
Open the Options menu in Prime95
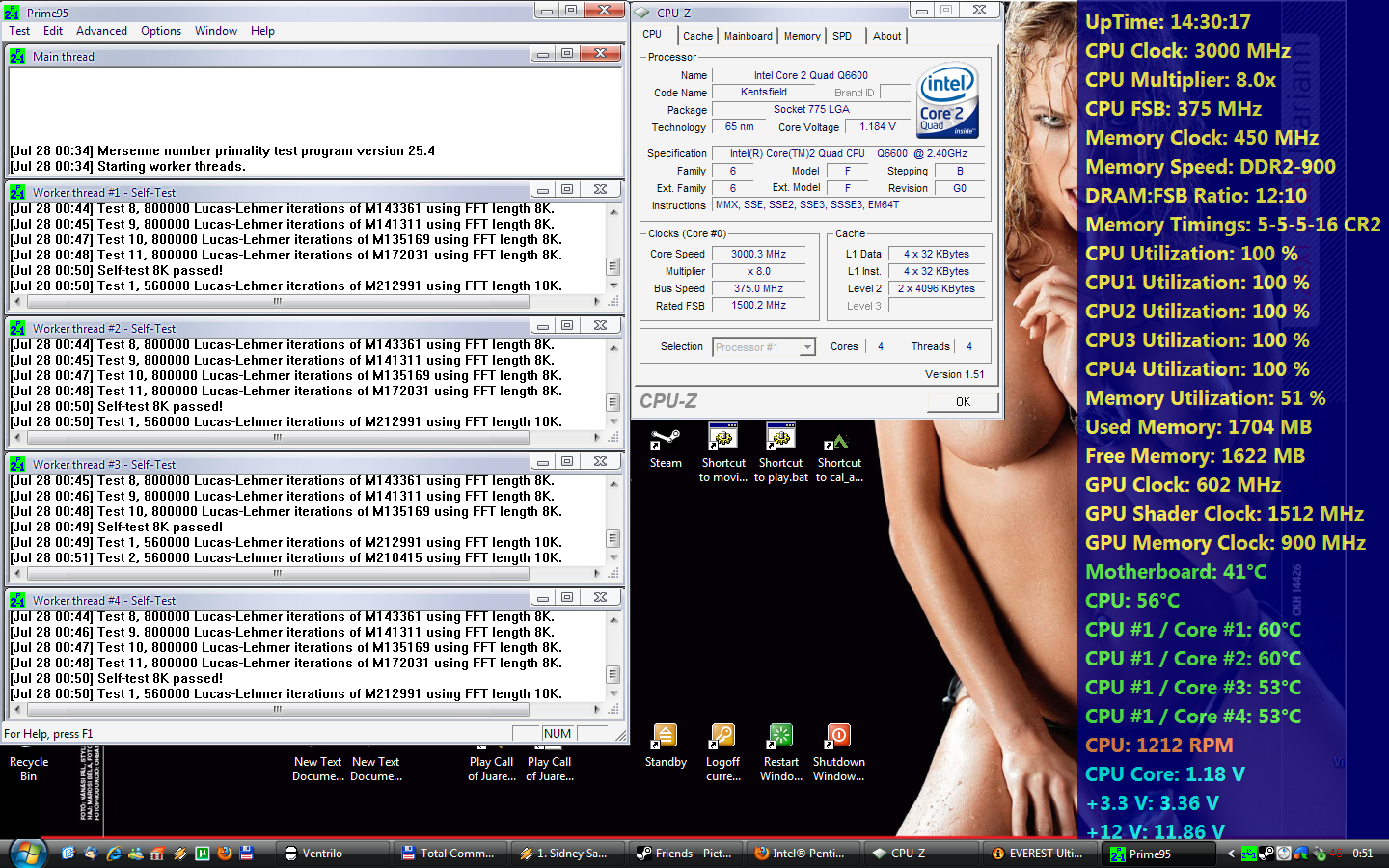point(161,31)
